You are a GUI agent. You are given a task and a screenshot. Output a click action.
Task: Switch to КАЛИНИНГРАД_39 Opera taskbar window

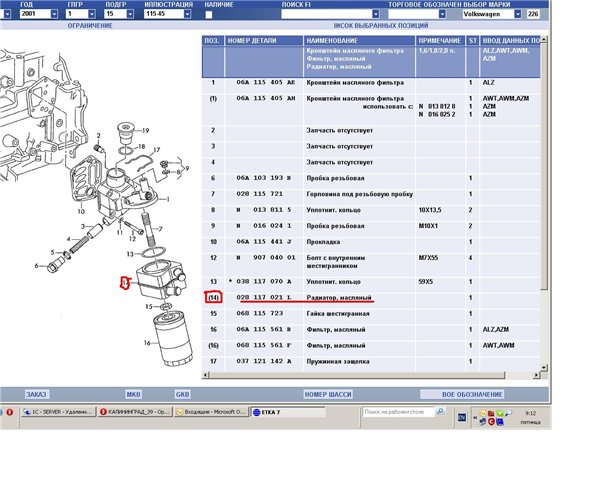pyautogui.click(x=134, y=412)
